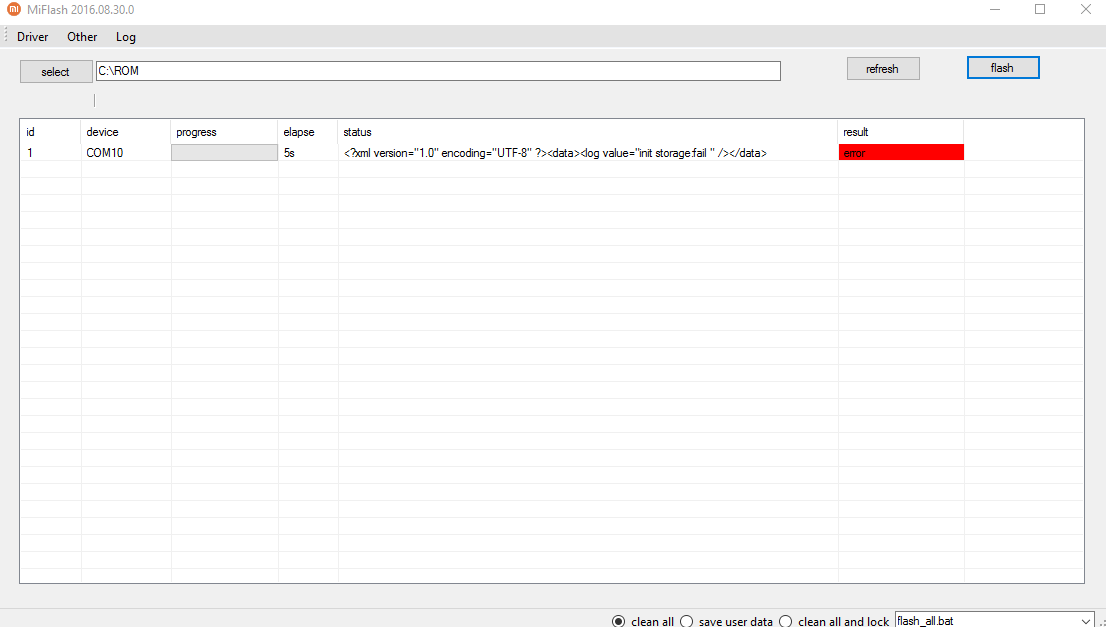Click the select button to choose ROM folder

point(56,71)
